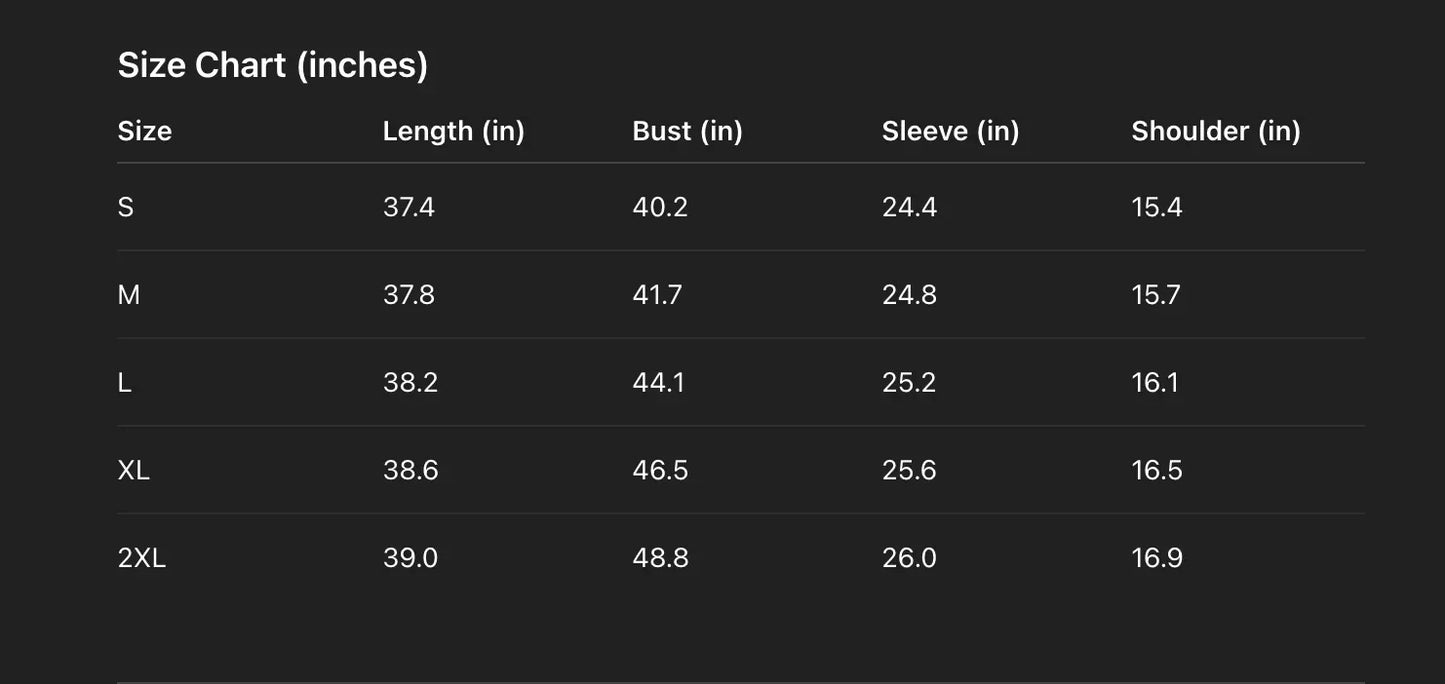Select the M bust value 41.7
This screenshot has width=1445, height=684.
[657, 295]
